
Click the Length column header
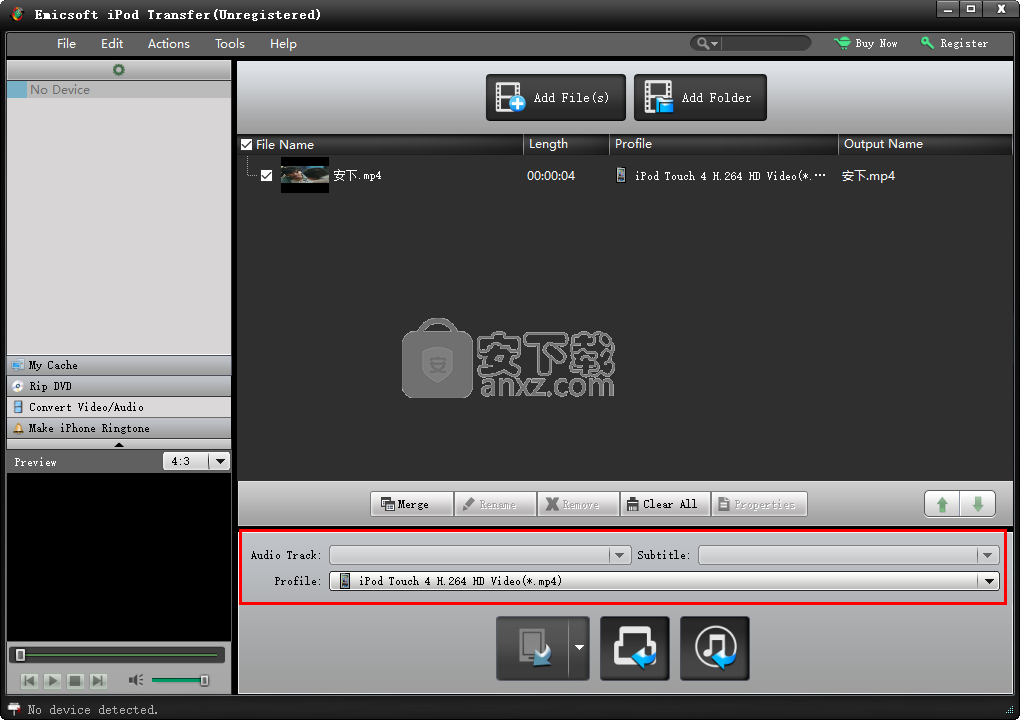[566, 144]
